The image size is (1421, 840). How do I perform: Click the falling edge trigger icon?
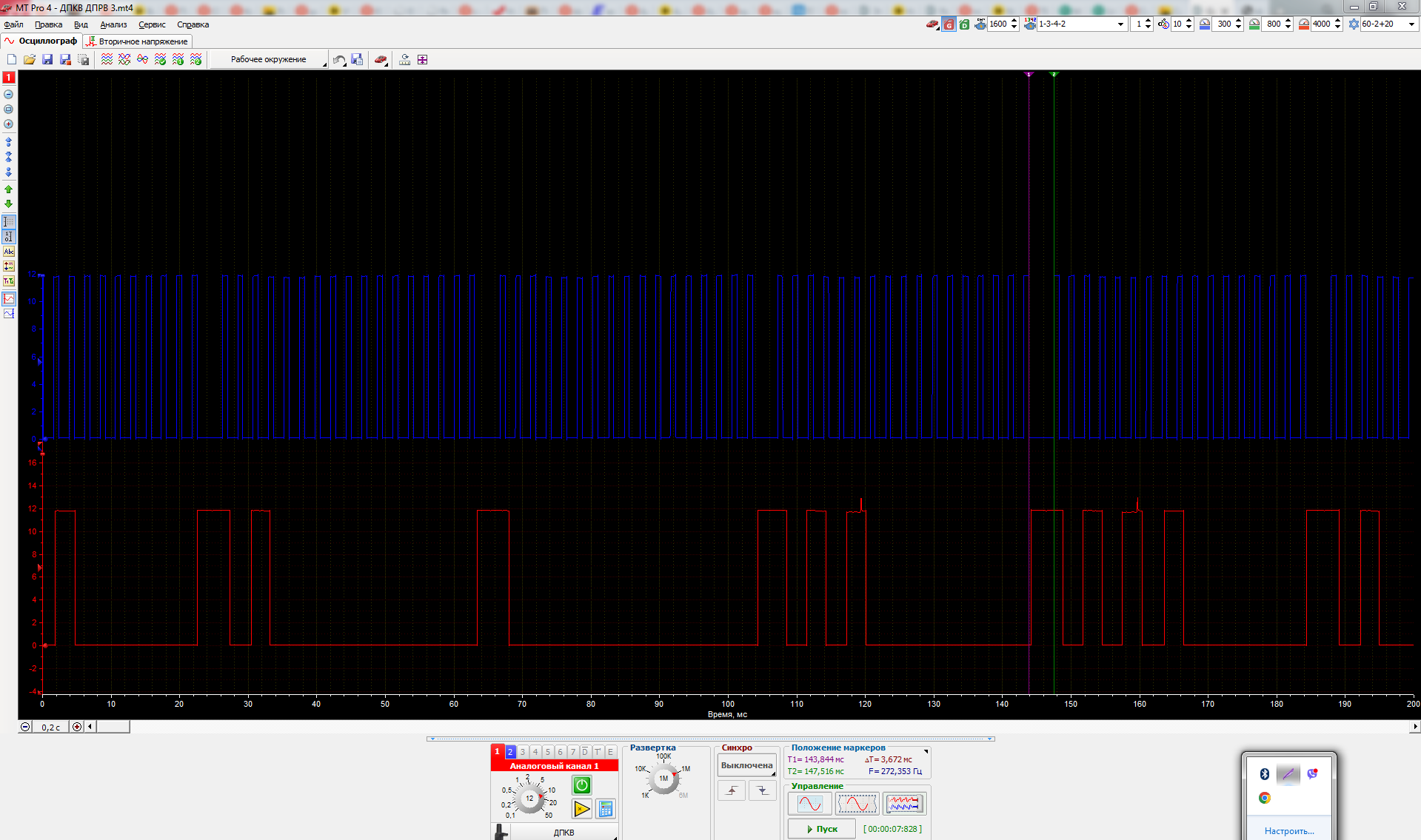(762, 790)
